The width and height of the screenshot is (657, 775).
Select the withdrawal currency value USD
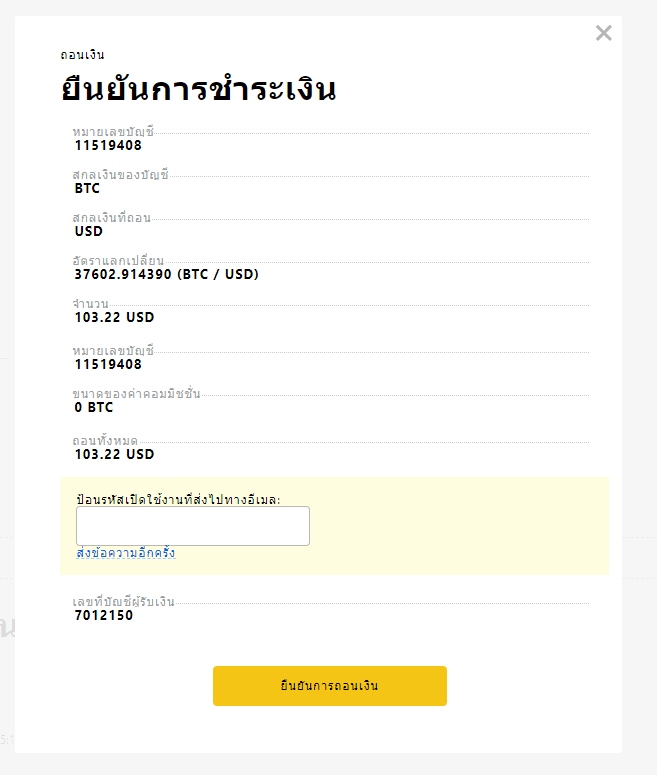[x=88, y=231]
